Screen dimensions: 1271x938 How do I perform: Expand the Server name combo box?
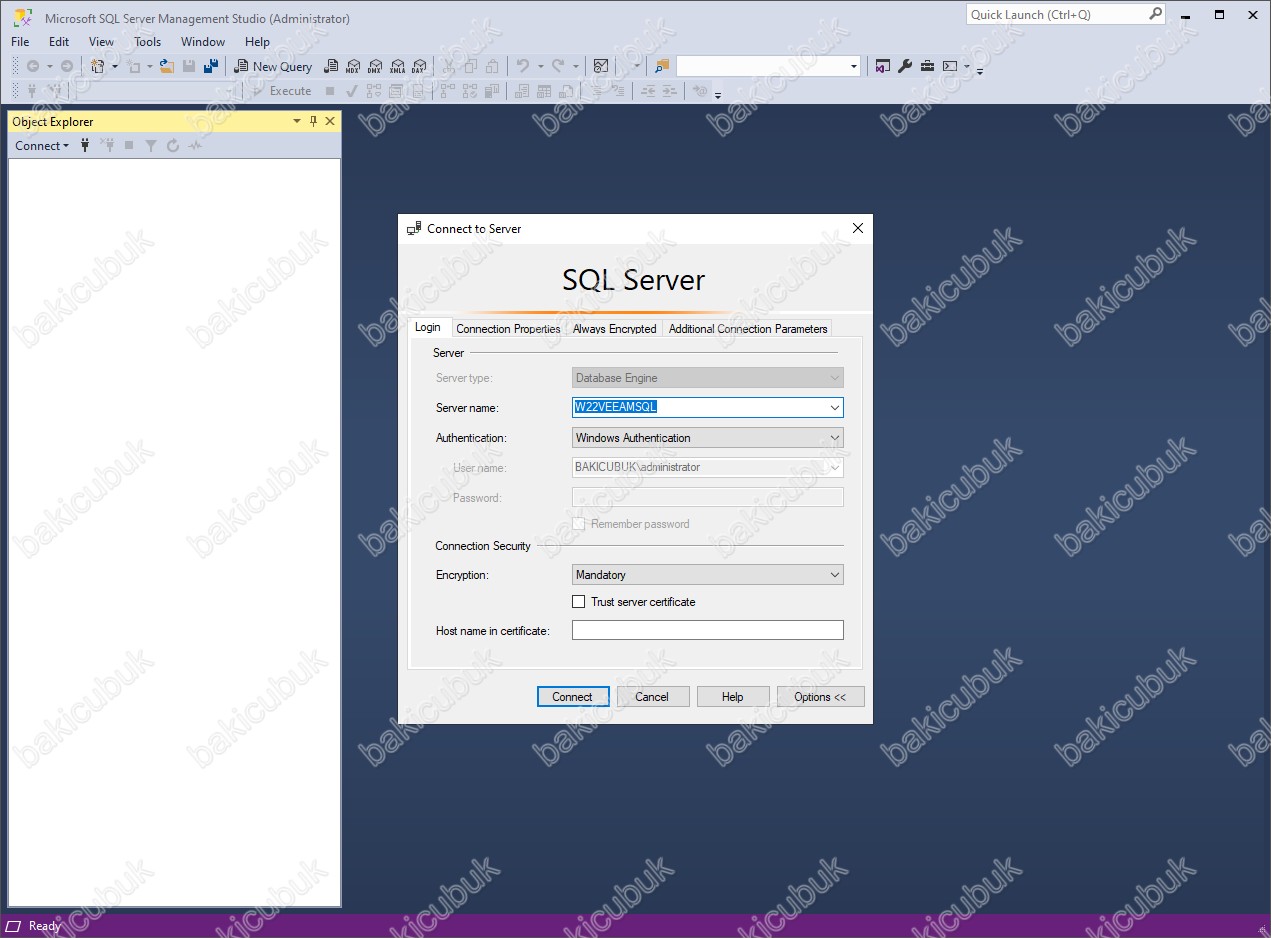pyautogui.click(x=835, y=408)
